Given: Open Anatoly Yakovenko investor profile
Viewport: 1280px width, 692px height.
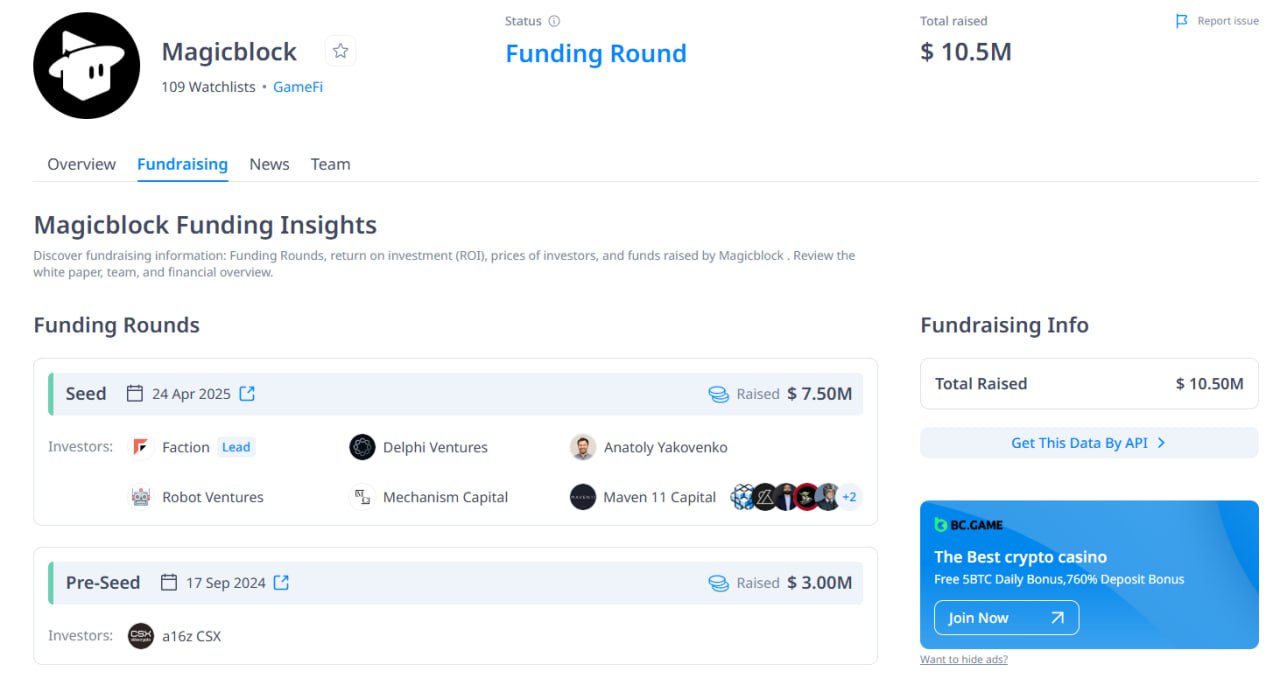Looking at the screenshot, I should [665, 447].
